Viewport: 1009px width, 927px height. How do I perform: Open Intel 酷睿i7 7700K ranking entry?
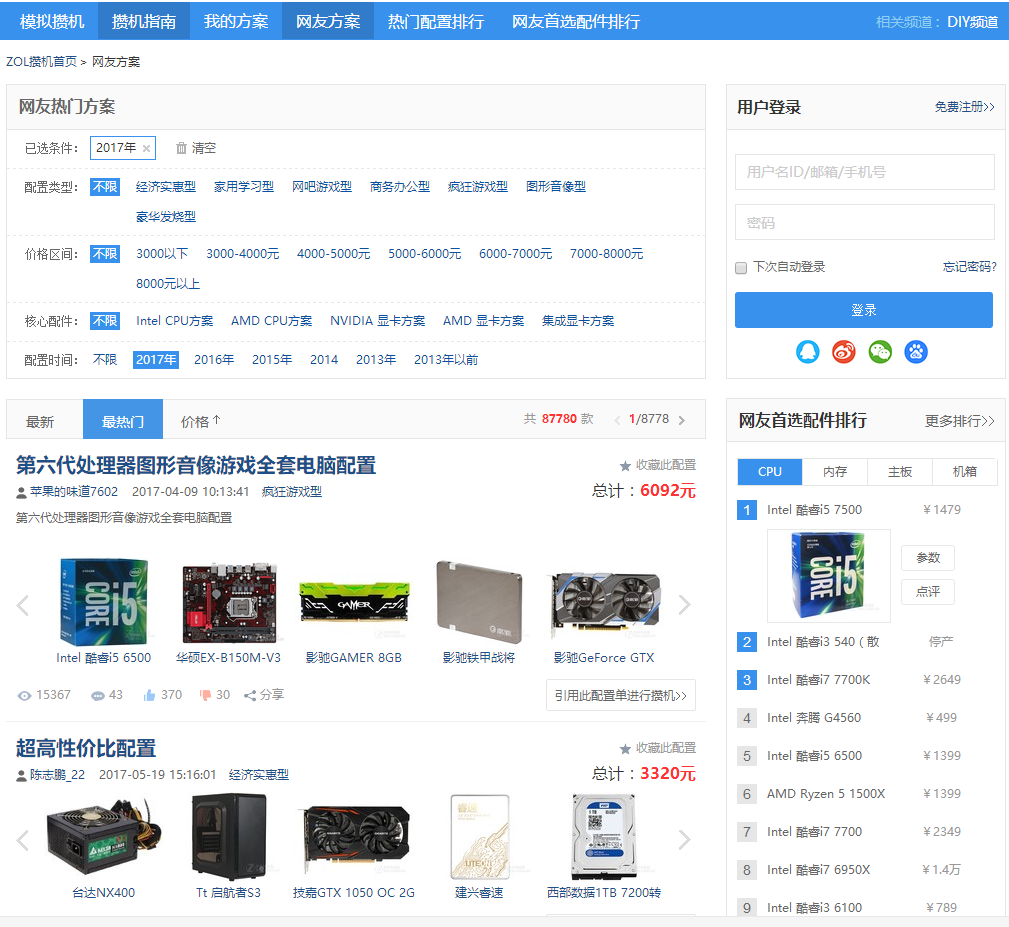tap(819, 680)
